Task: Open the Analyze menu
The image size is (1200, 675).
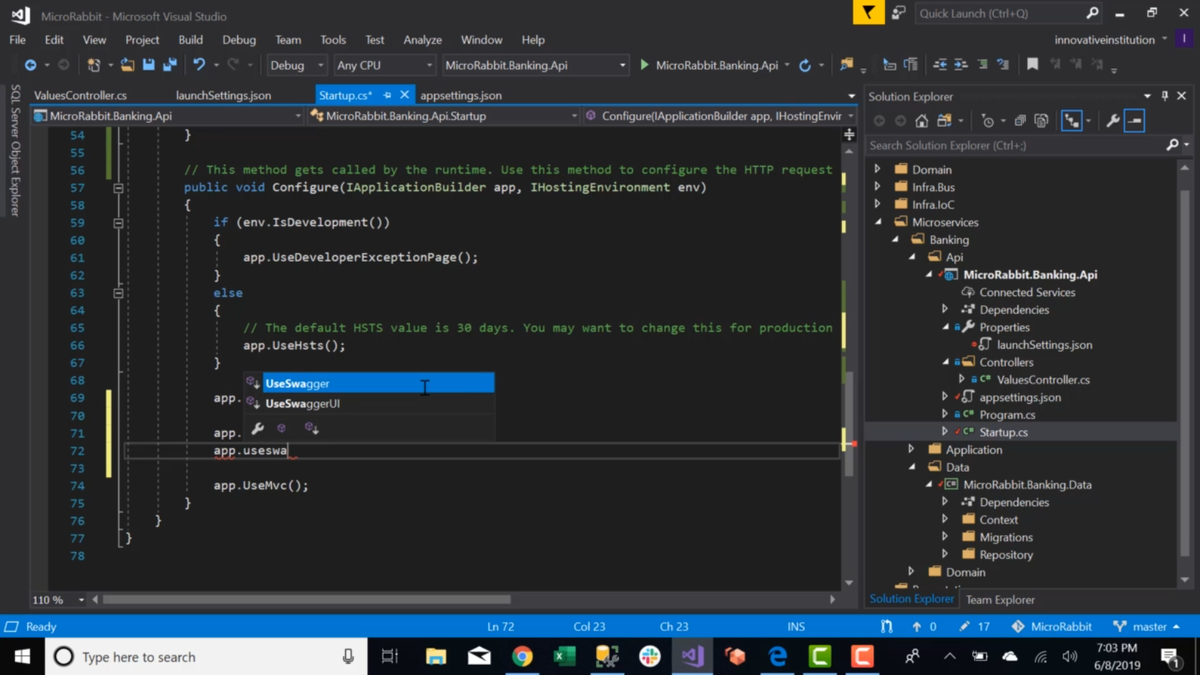Action: pos(422,40)
